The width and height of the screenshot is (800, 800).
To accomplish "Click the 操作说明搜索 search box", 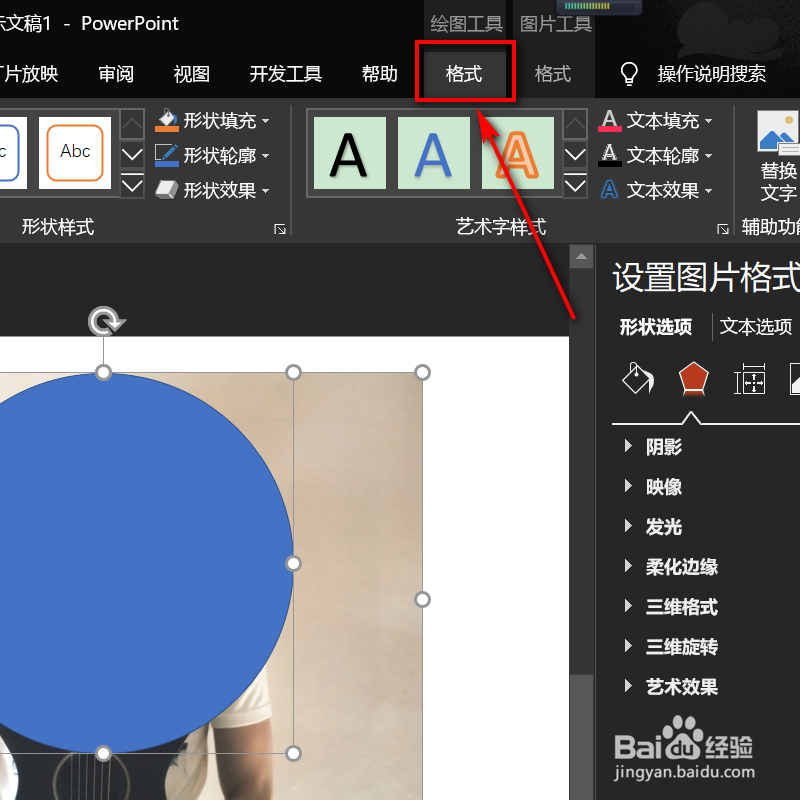I will tap(711, 74).
